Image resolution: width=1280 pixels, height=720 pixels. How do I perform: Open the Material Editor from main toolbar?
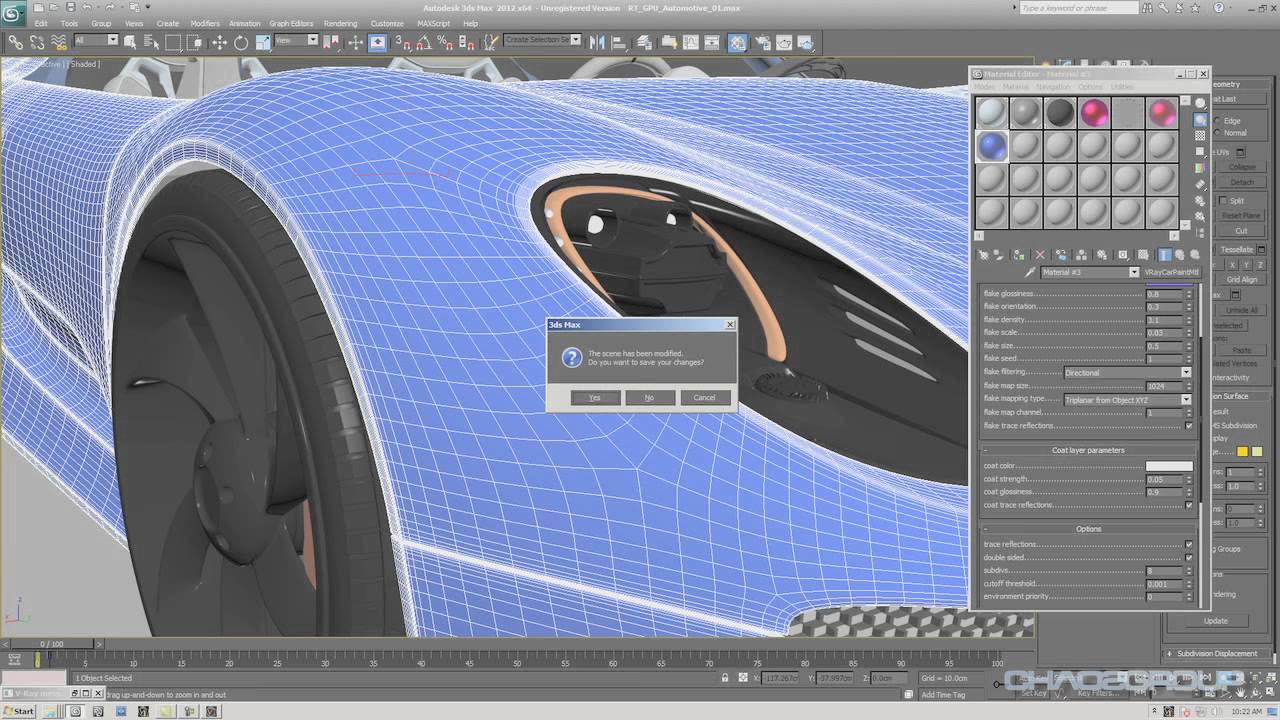click(737, 42)
